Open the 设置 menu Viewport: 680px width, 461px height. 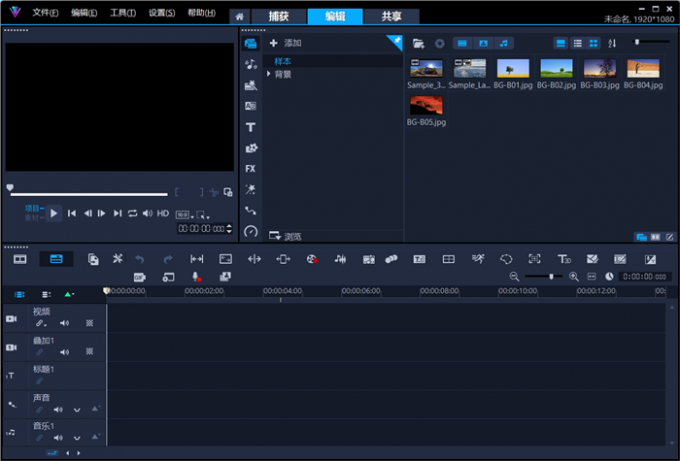click(162, 13)
